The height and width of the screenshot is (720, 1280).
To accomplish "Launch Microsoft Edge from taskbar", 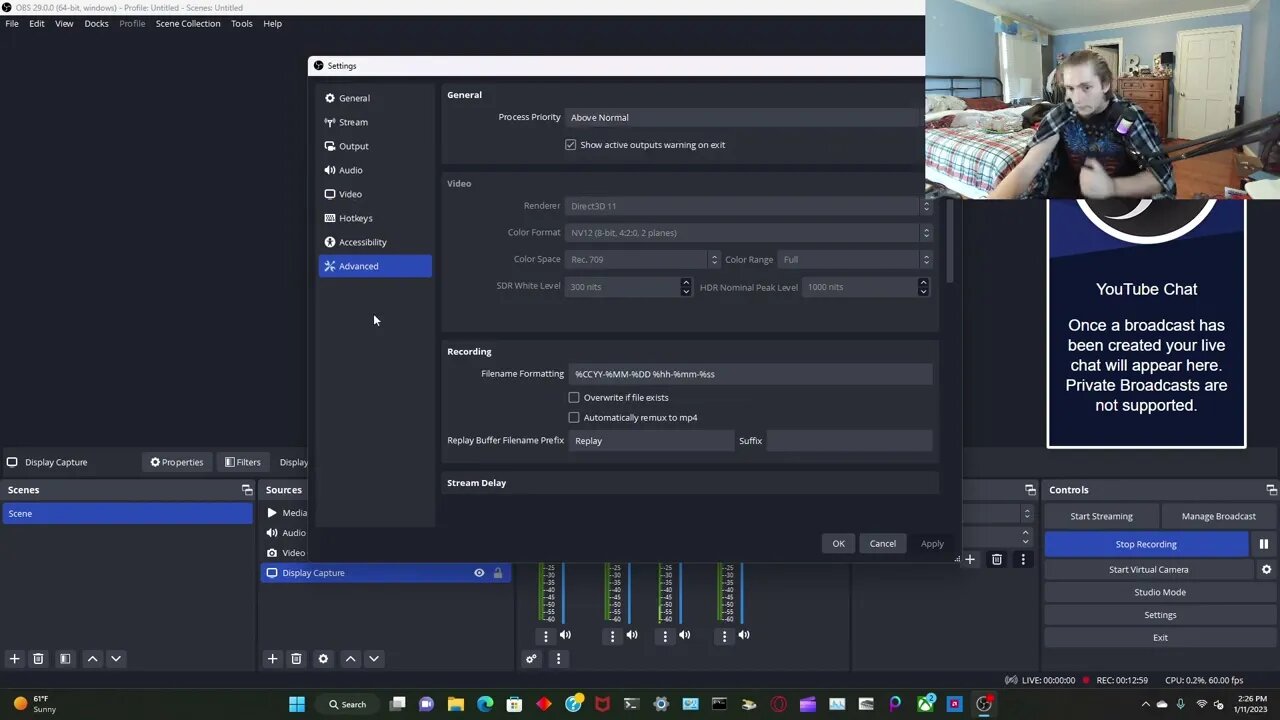I will [485, 704].
